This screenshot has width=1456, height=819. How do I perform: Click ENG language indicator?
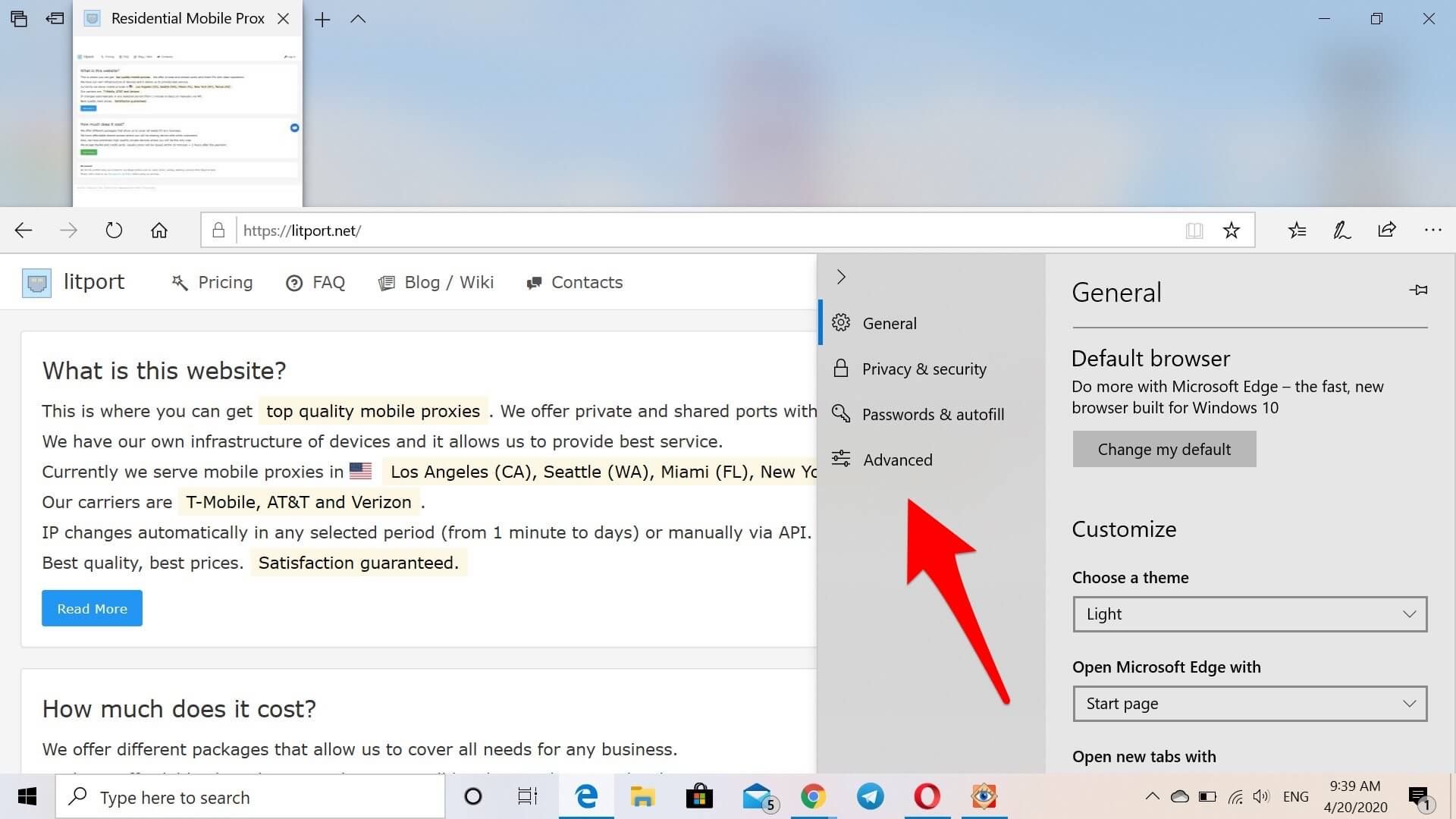point(1296,797)
